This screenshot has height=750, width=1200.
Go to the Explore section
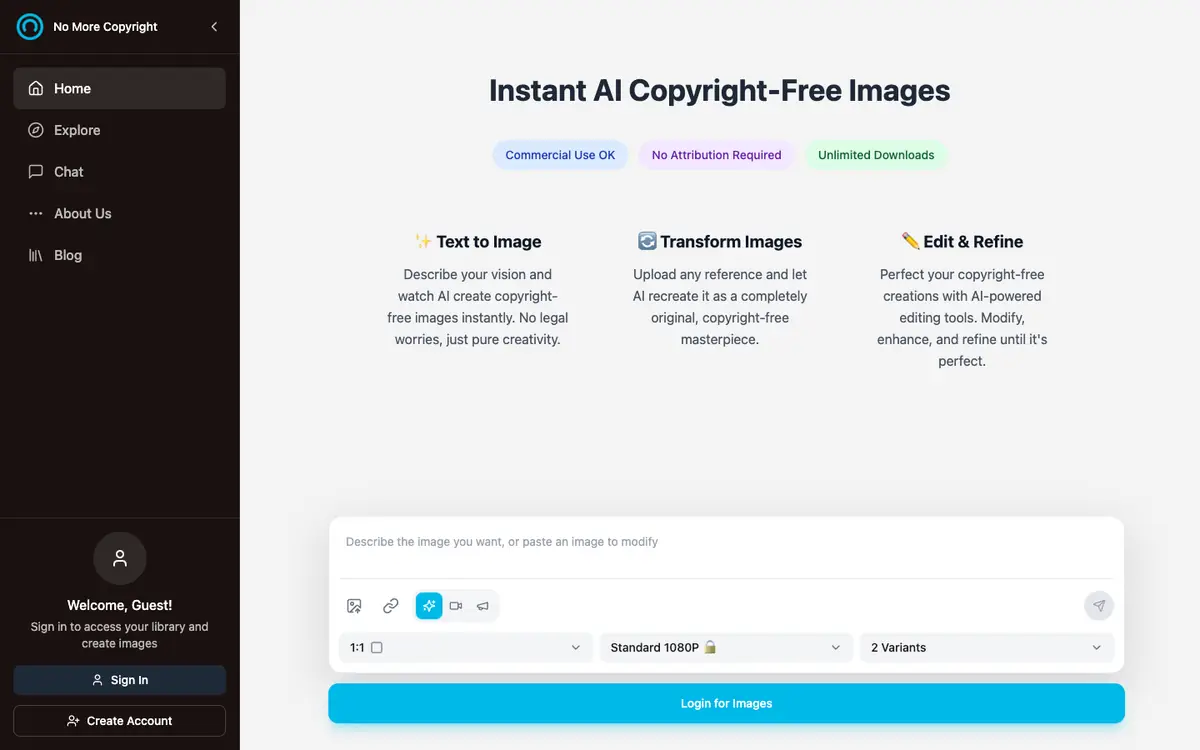[120, 130]
